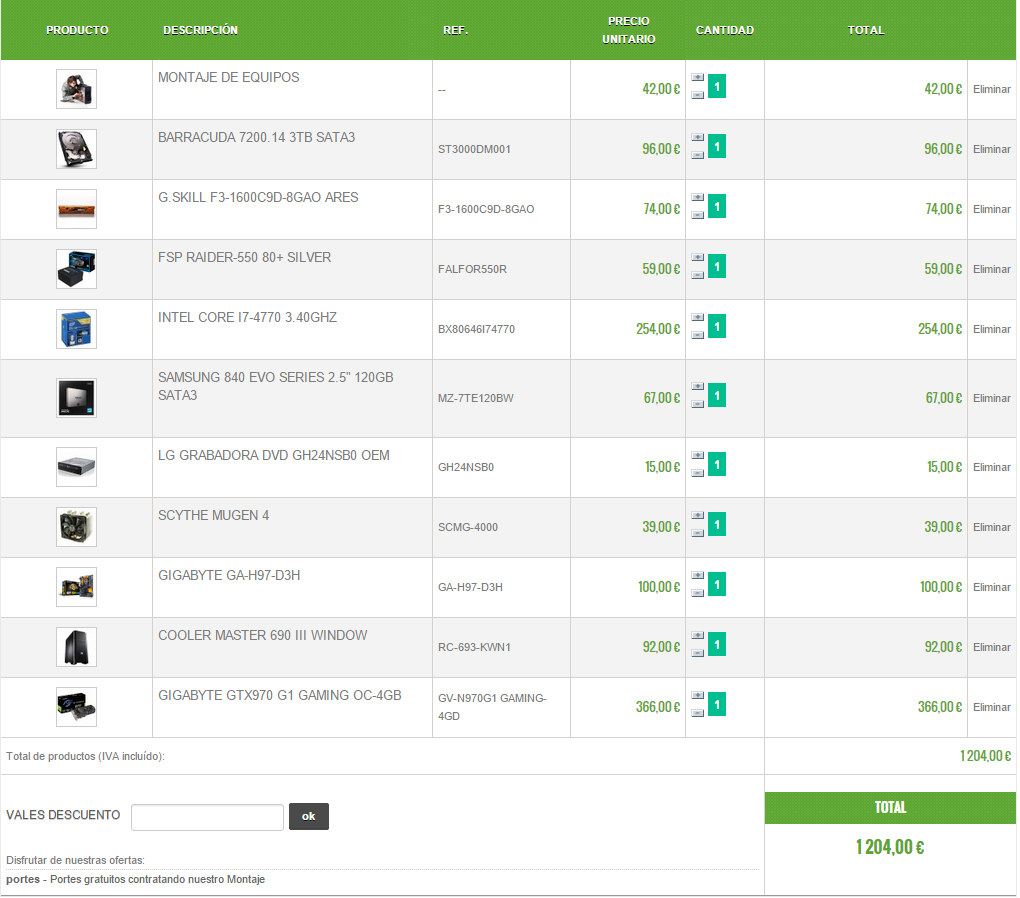
Task: Eliminar COOLER MASTER 690 III case
Action: coord(991,646)
